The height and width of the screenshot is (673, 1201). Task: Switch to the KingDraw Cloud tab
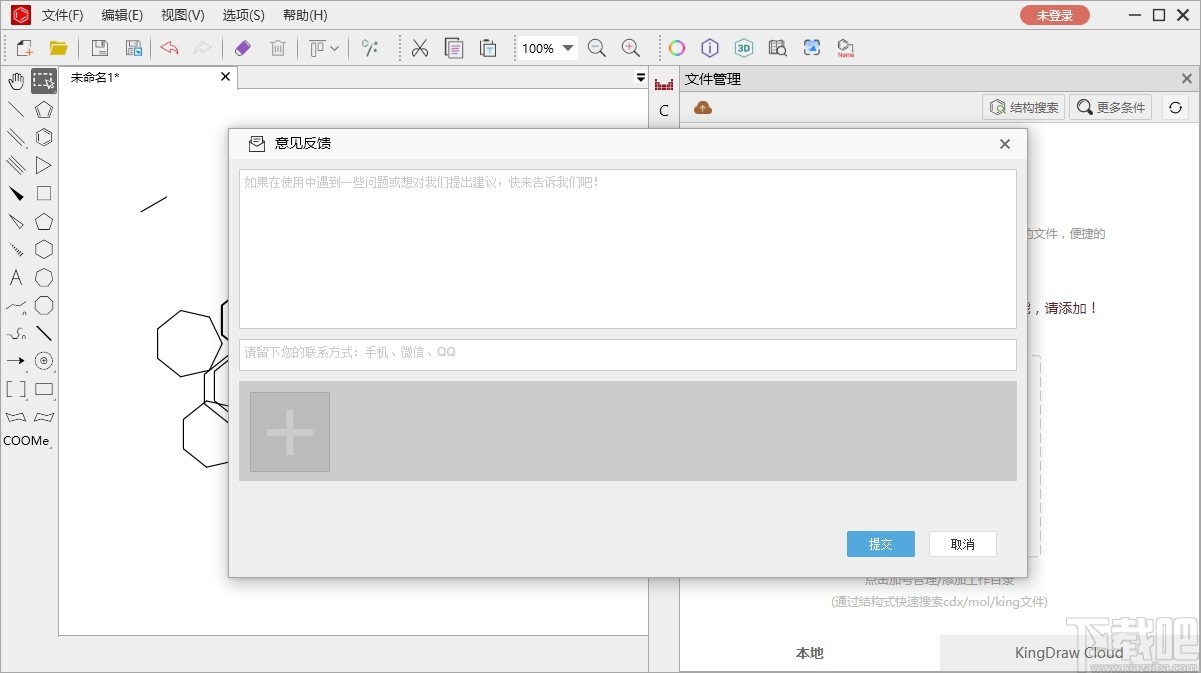point(1069,652)
